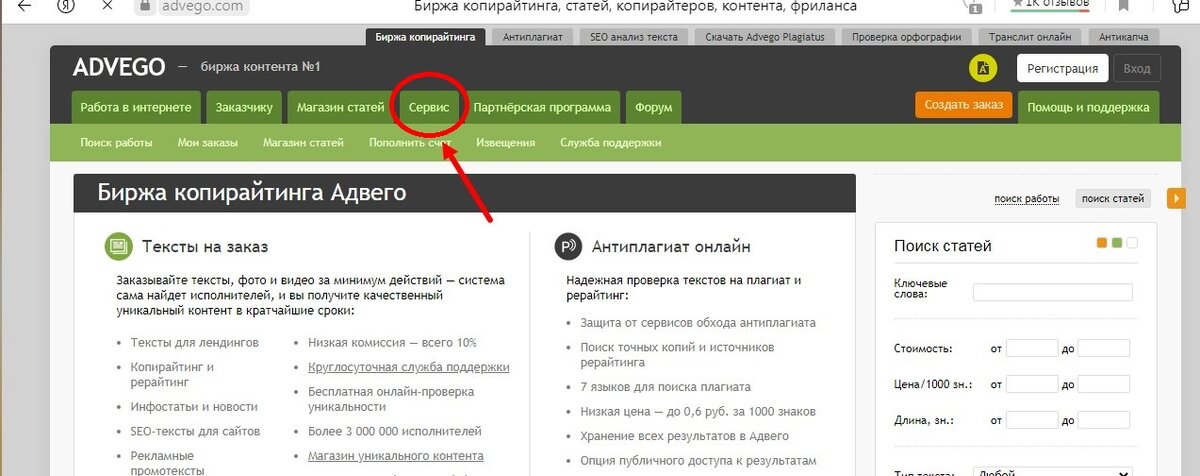
Task: Click the padlock site security icon
Action: [145, 5]
